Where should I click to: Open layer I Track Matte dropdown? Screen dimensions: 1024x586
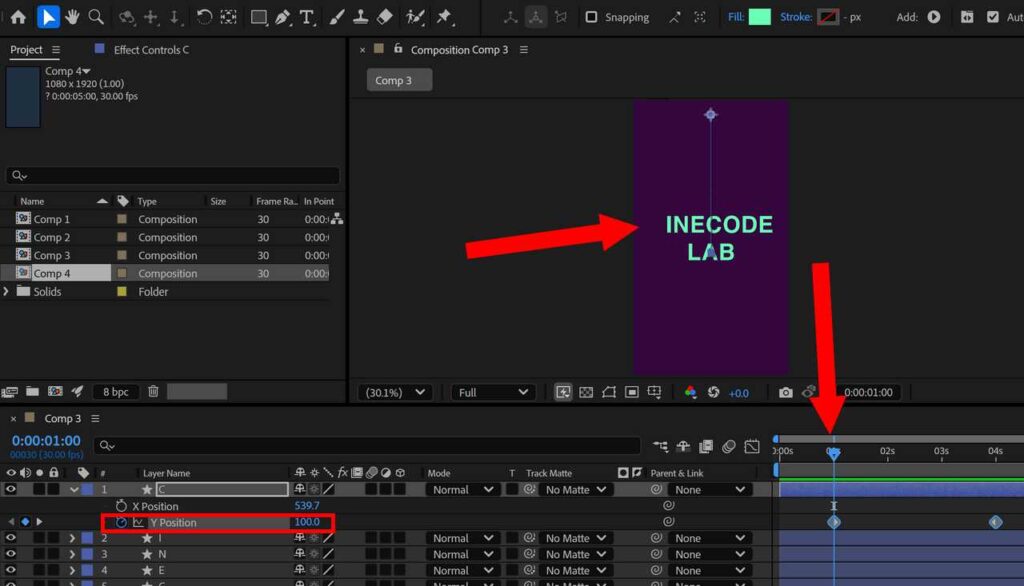pyautogui.click(x=575, y=538)
